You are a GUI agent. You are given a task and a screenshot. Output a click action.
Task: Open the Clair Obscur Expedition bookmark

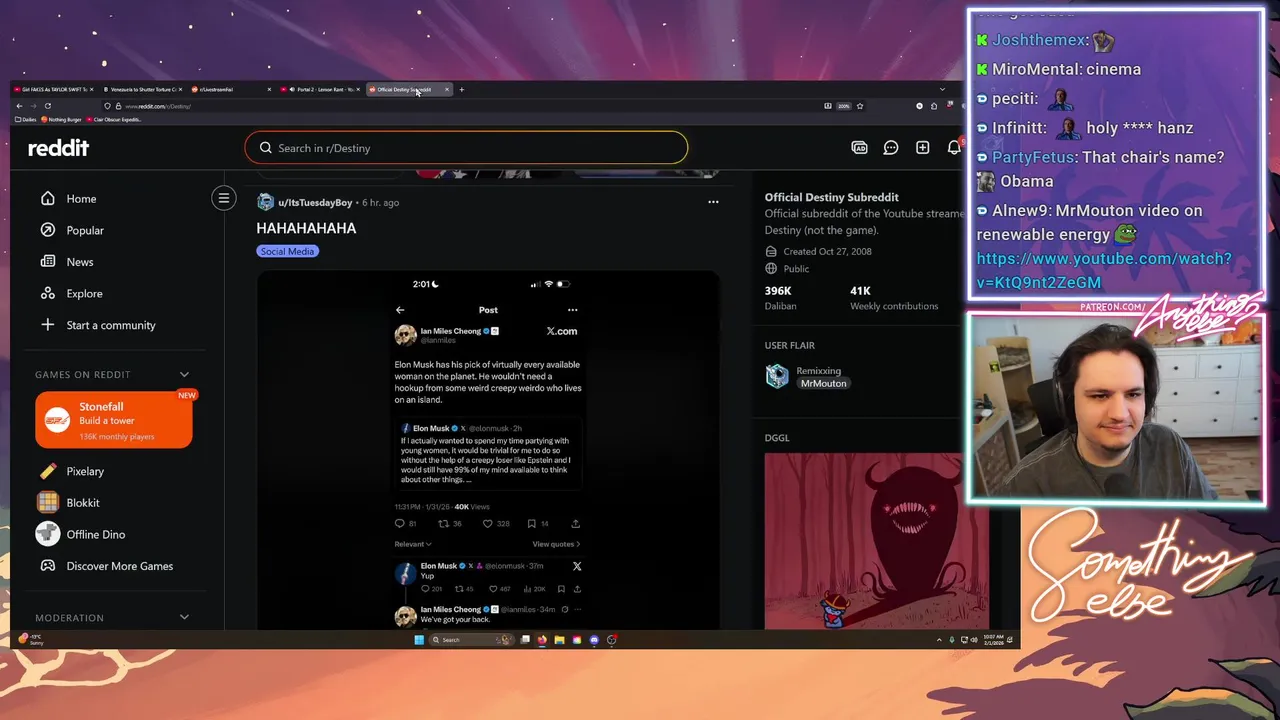coord(113,119)
